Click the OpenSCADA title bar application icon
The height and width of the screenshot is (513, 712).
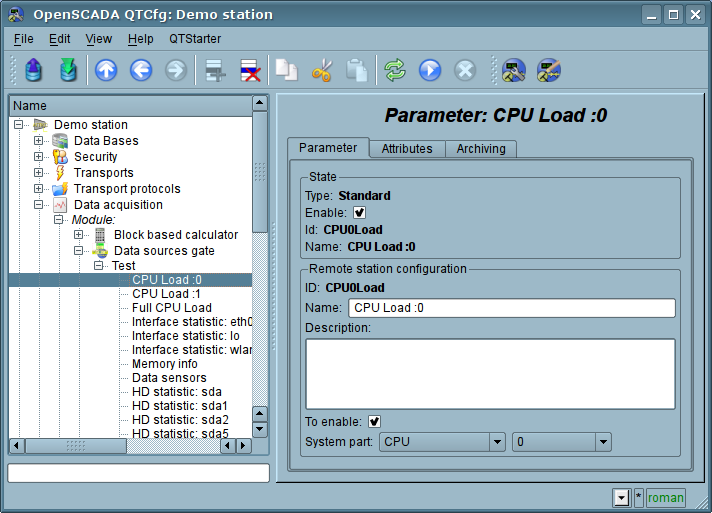click(x=16, y=15)
